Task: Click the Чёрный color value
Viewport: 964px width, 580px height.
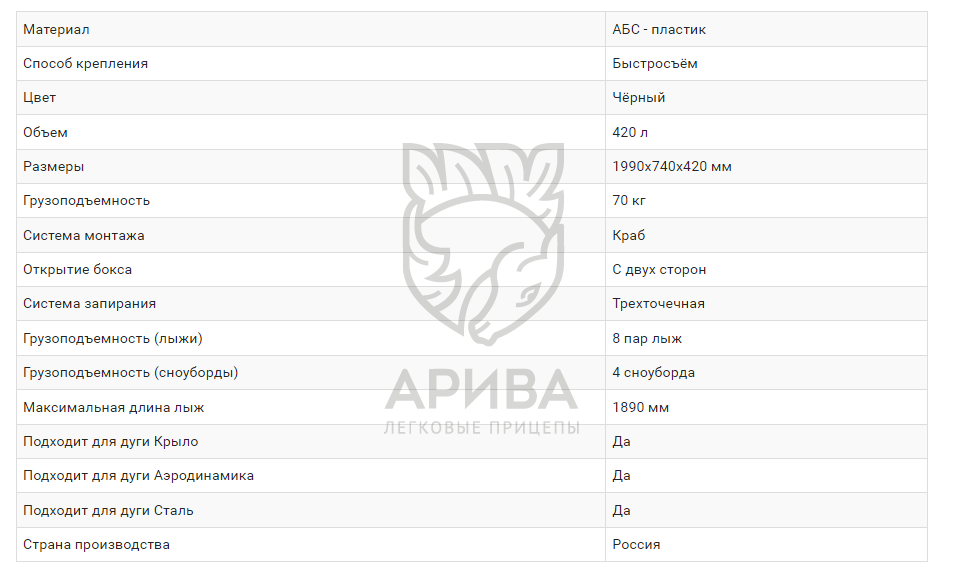Action: (x=639, y=98)
